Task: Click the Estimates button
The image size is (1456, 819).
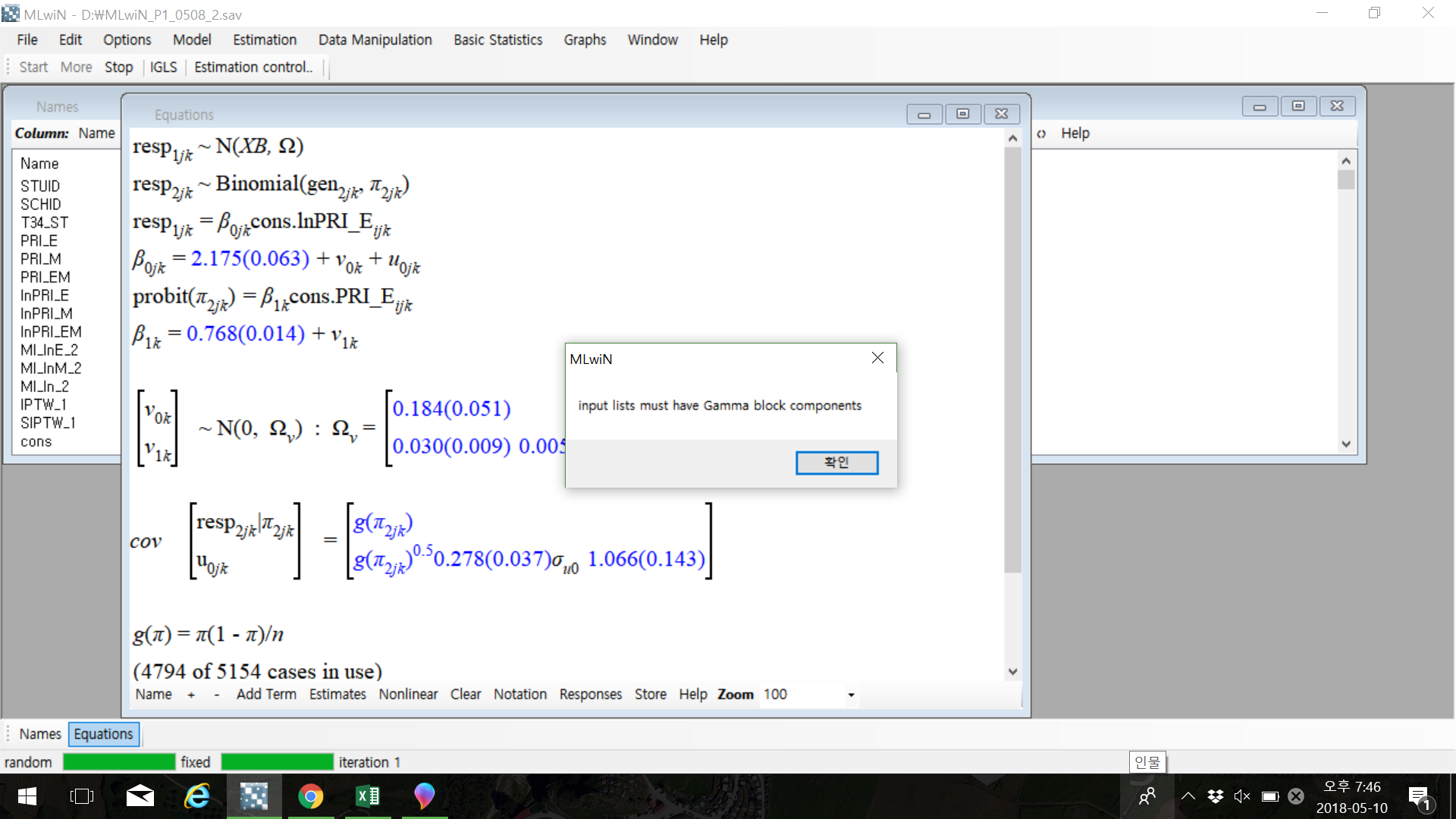Action: [337, 695]
